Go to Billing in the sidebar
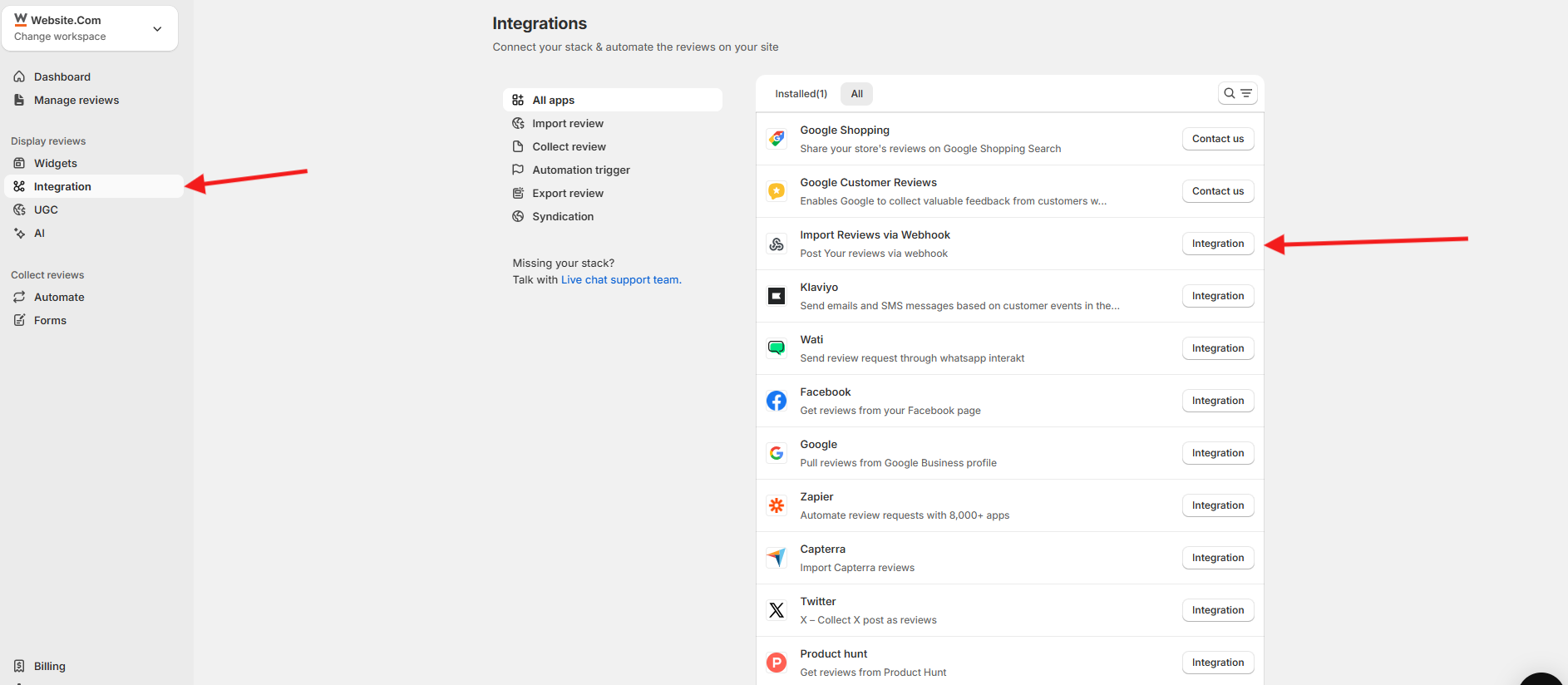 point(50,667)
